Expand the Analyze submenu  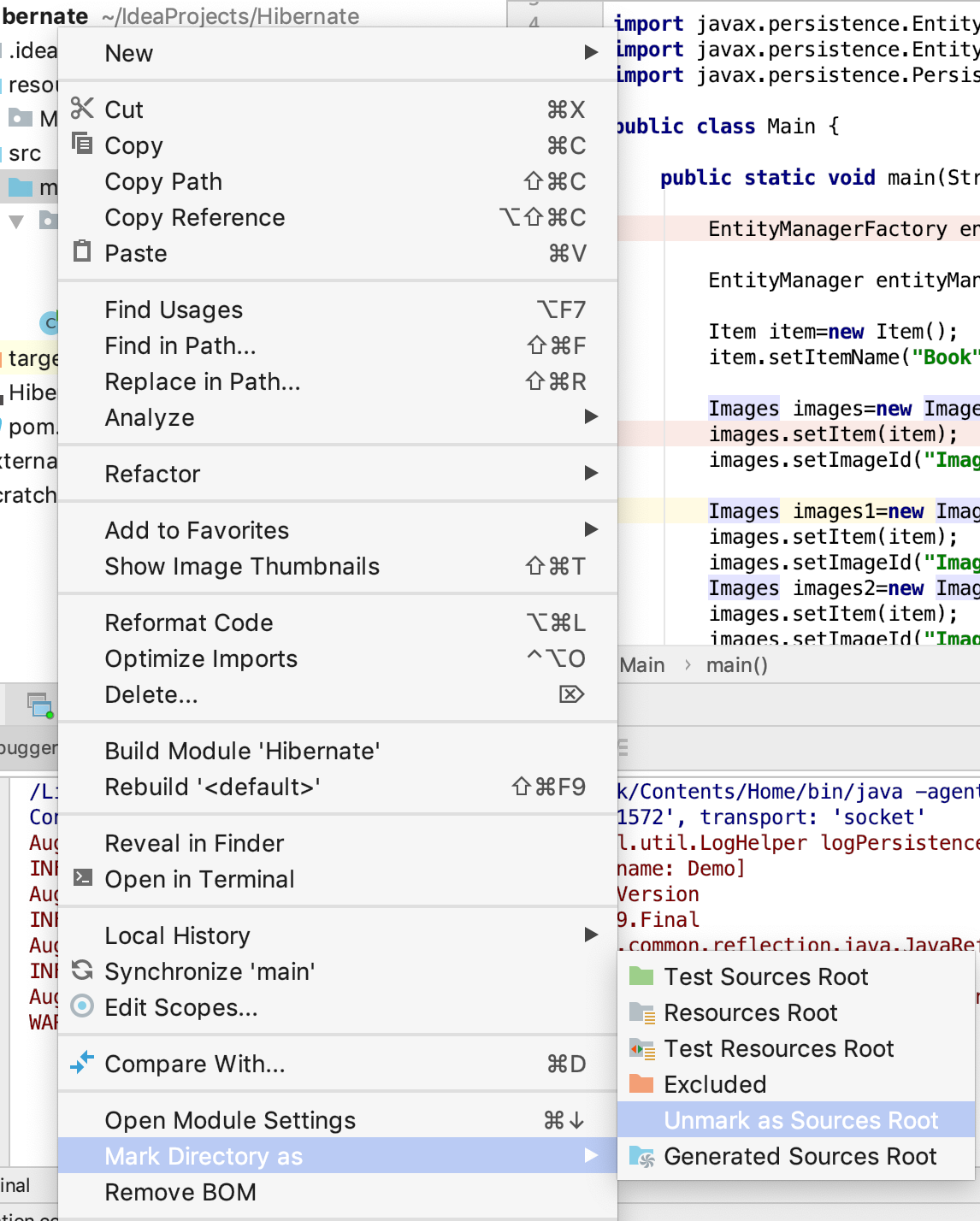591,417
